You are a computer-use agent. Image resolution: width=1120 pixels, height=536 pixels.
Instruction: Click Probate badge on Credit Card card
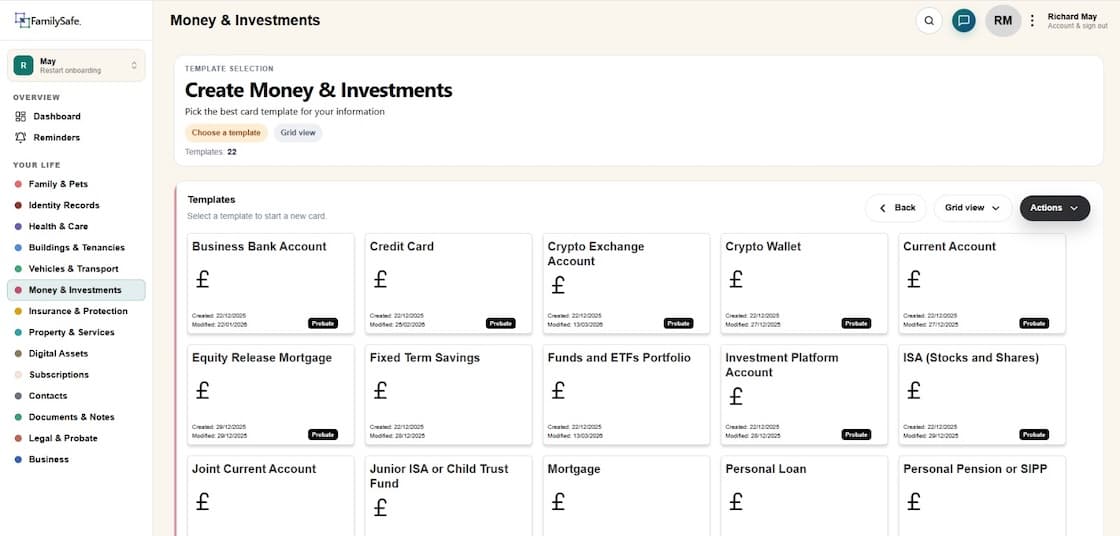pos(501,323)
